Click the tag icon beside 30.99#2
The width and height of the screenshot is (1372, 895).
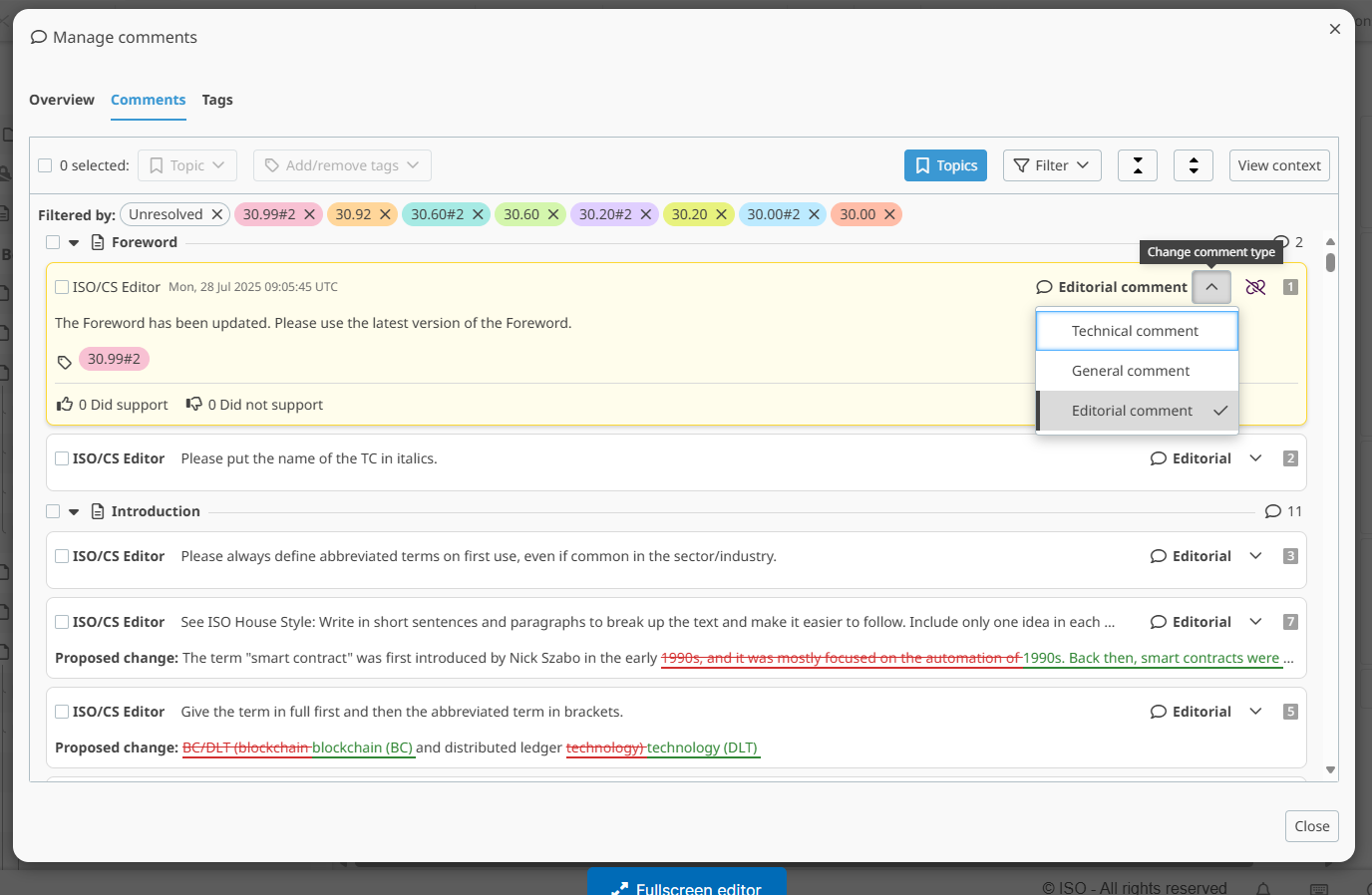coord(65,362)
